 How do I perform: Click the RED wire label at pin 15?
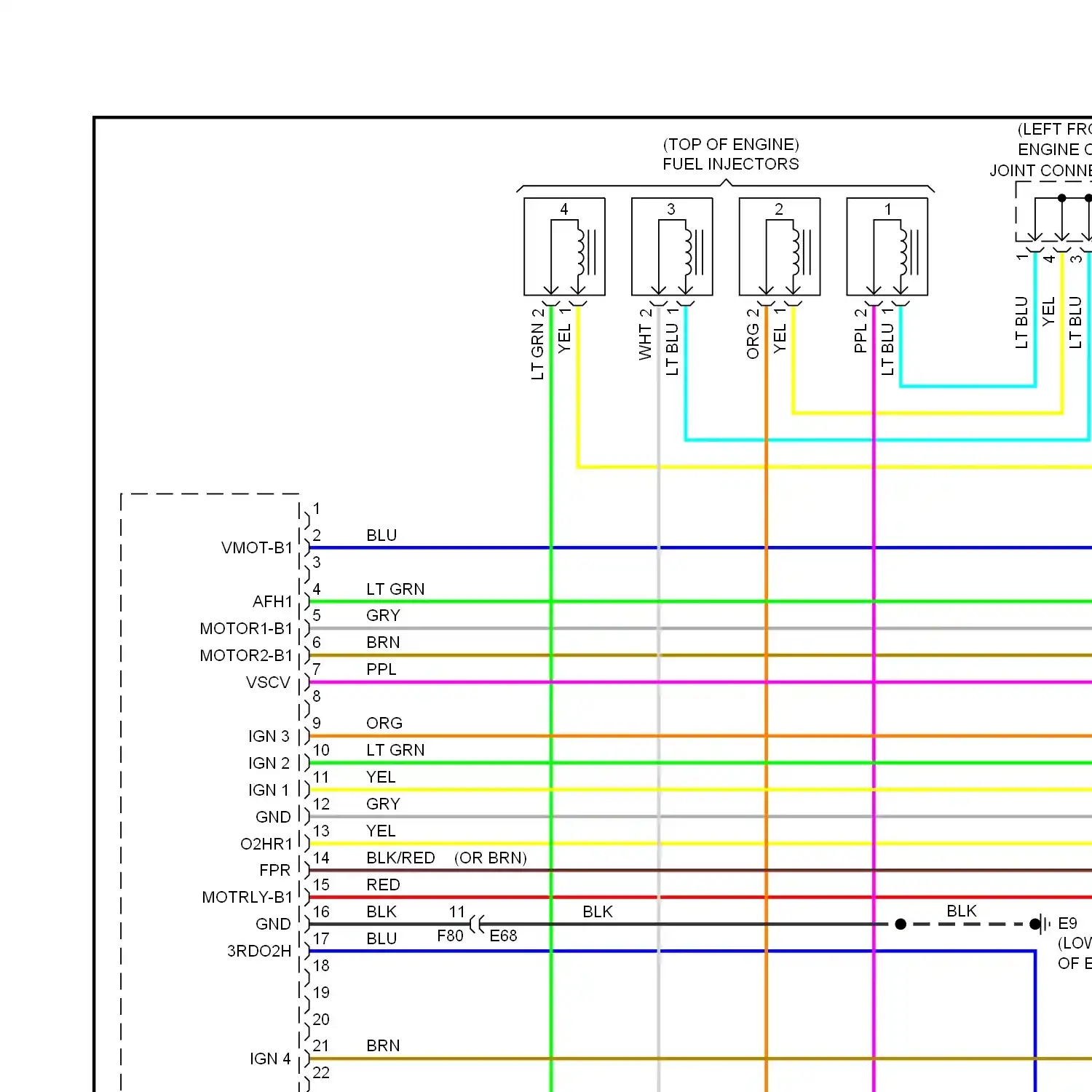tap(383, 885)
